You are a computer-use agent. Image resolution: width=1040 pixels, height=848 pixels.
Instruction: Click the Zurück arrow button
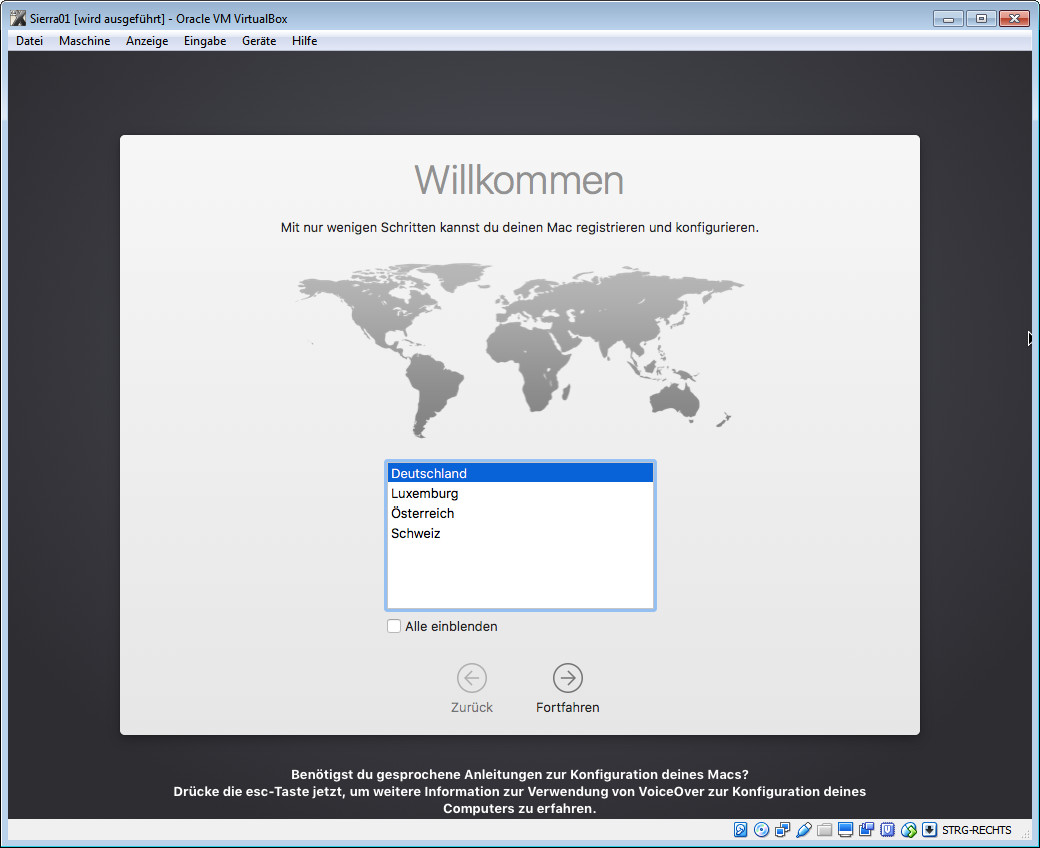[x=472, y=678]
